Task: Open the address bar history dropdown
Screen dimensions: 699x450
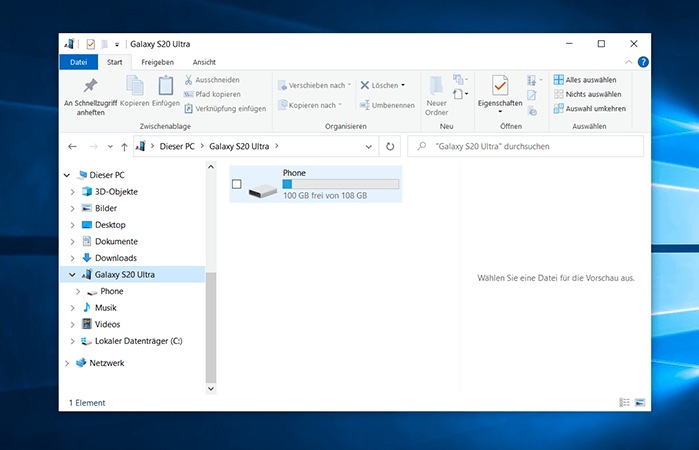Action: click(x=369, y=146)
